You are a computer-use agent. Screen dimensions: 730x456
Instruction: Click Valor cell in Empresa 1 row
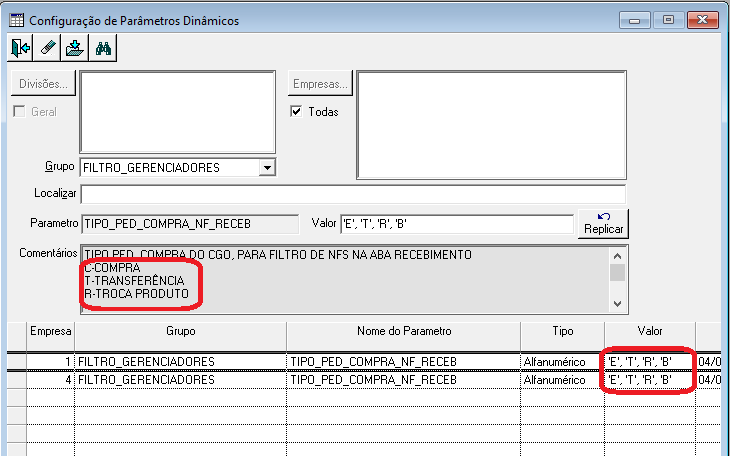click(x=650, y=362)
